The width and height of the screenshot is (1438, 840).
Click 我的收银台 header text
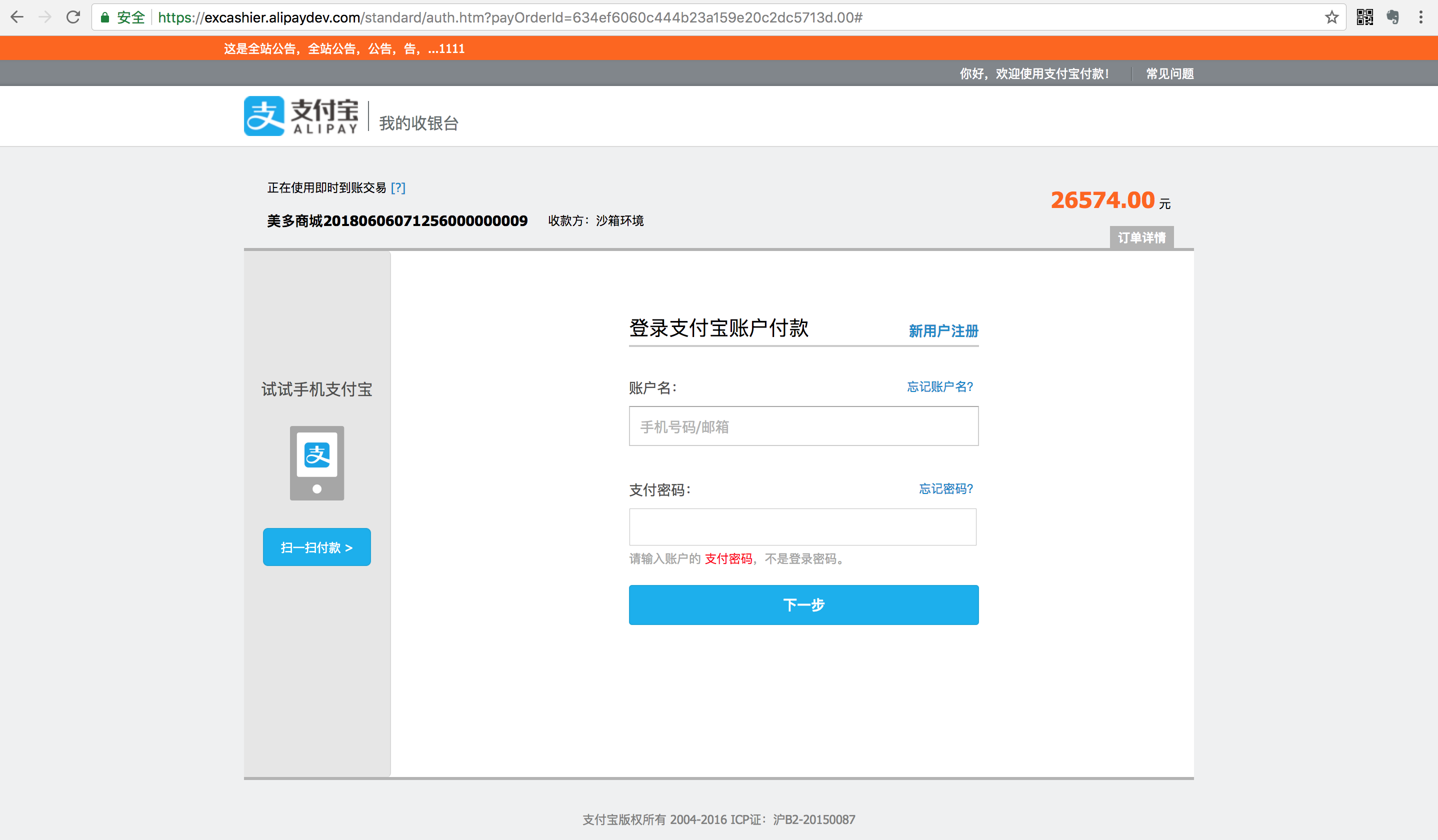click(x=419, y=123)
